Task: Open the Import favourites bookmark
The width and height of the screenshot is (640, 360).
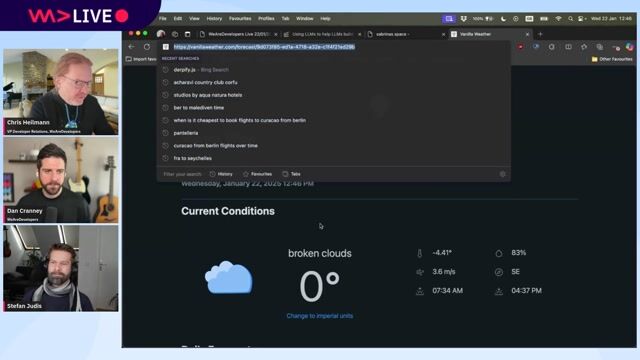Action: point(141,59)
